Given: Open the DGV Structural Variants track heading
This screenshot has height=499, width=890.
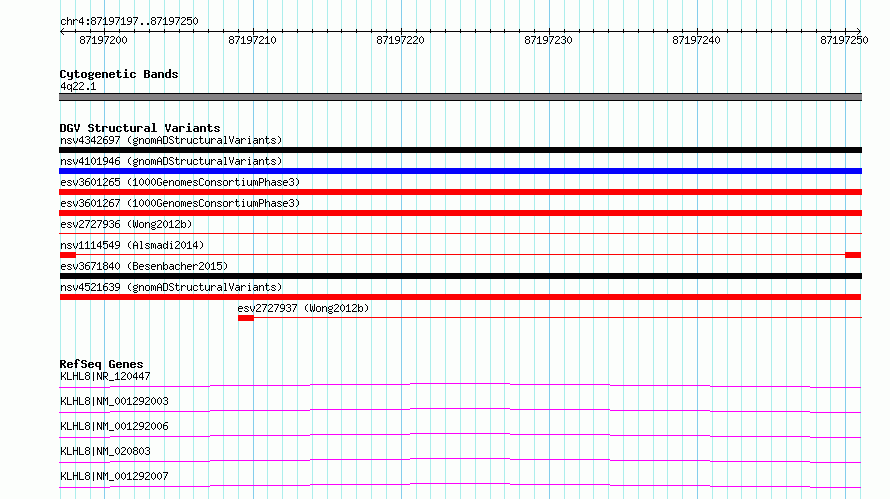Looking at the screenshot, I should pos(140,128).
